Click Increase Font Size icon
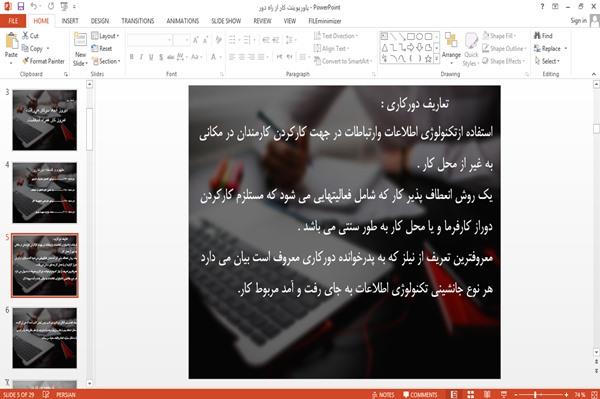Image resolution: width=600 pixels, height=399 pixels. [196, 39]
